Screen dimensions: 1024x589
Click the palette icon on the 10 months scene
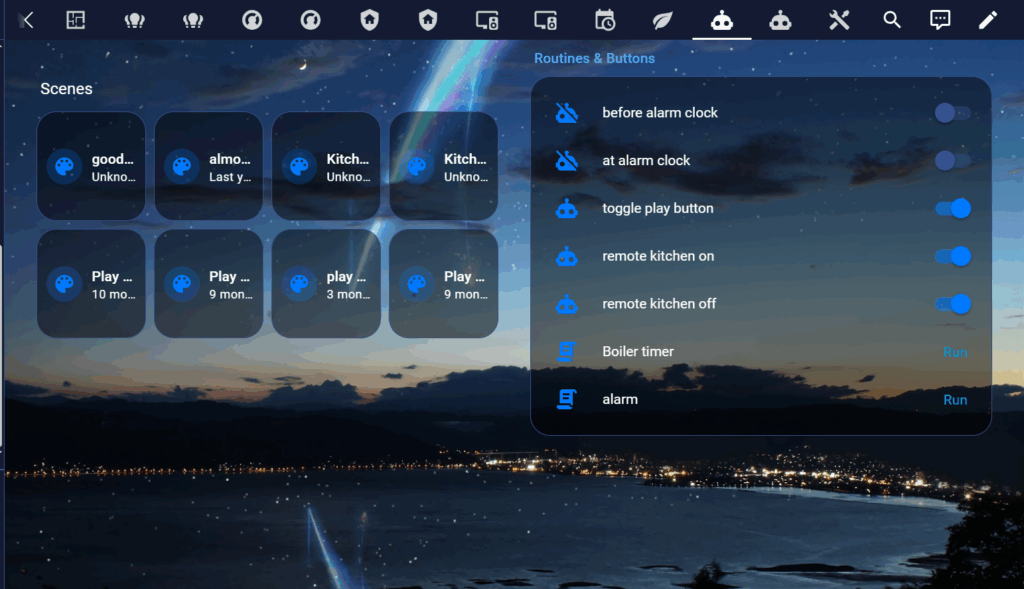(x=64, y=284)
